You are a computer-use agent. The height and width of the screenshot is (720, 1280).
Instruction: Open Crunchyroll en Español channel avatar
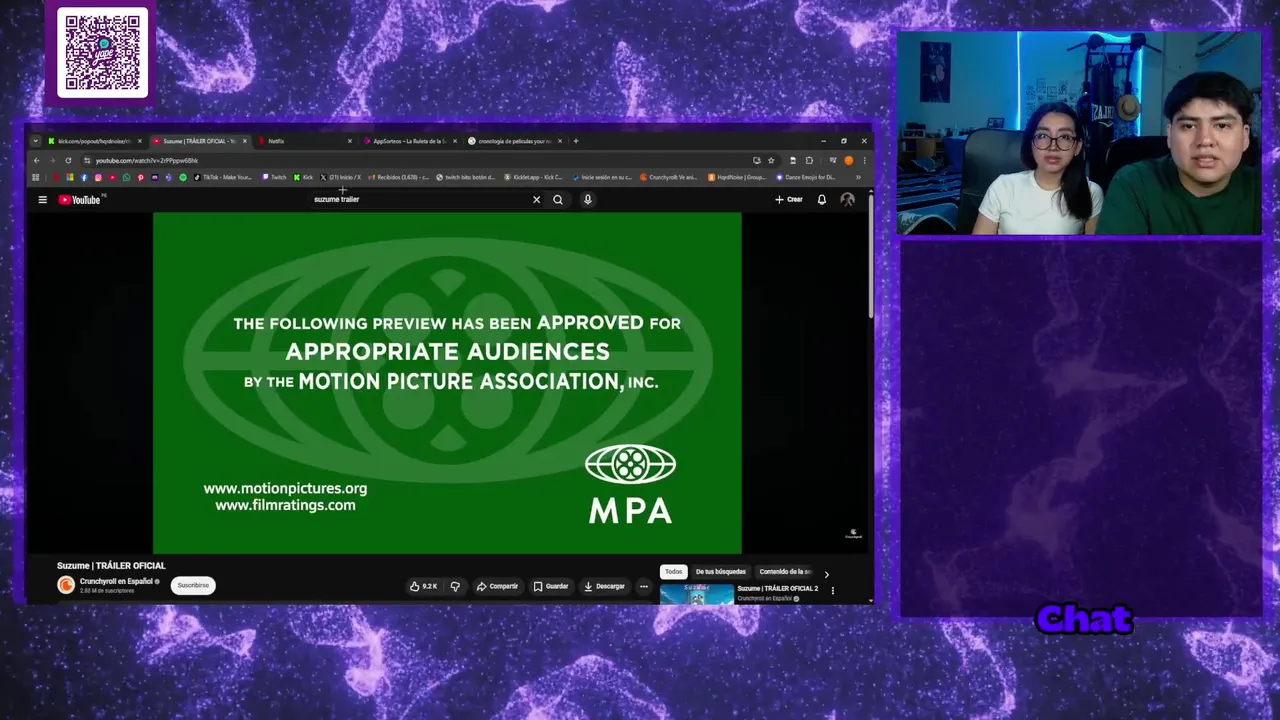point(66,586)
